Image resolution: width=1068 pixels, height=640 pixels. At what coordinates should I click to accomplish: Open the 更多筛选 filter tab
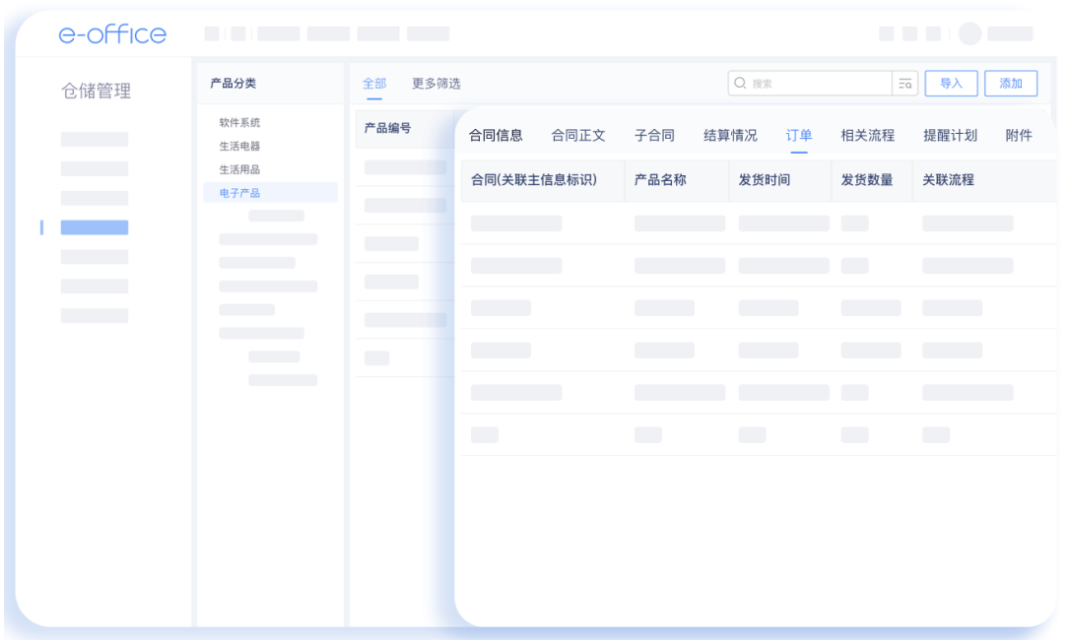pos(436,84)
